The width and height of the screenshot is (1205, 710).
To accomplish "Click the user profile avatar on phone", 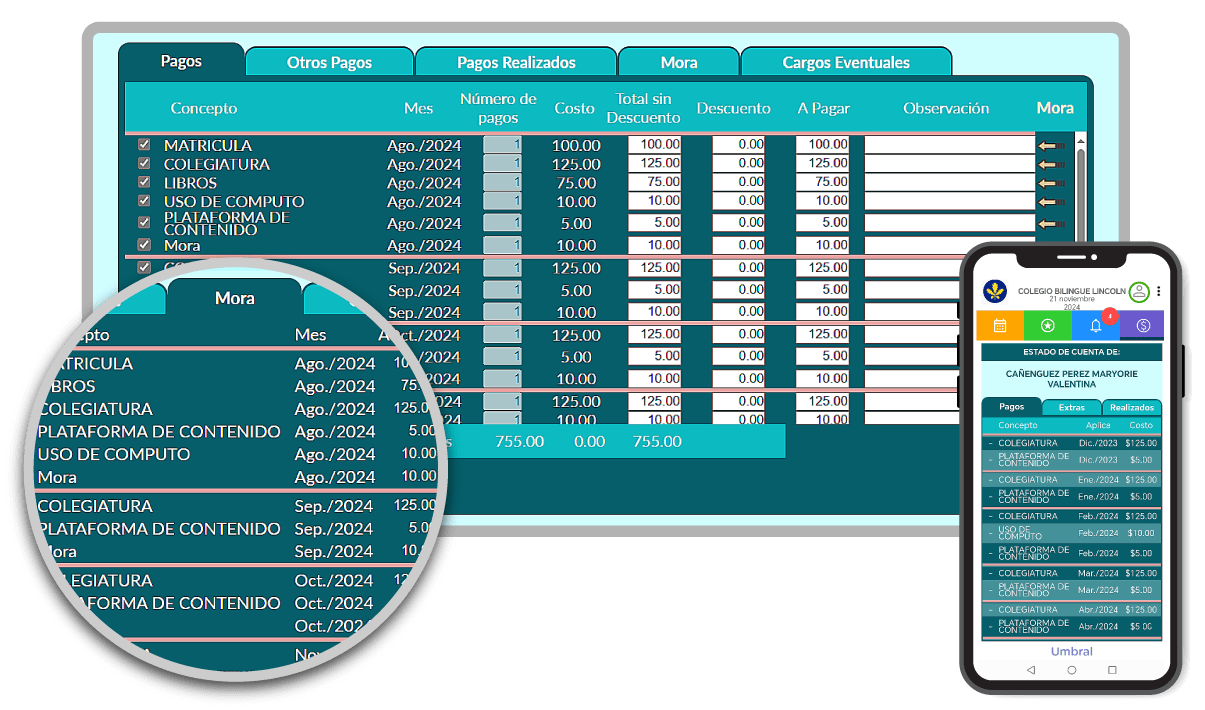I will [x=1138, y=292].
